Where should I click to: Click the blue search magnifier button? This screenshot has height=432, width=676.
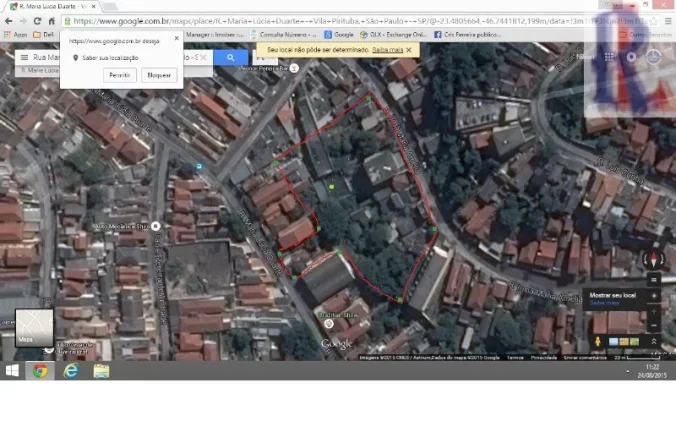click(x=231, y=57)
